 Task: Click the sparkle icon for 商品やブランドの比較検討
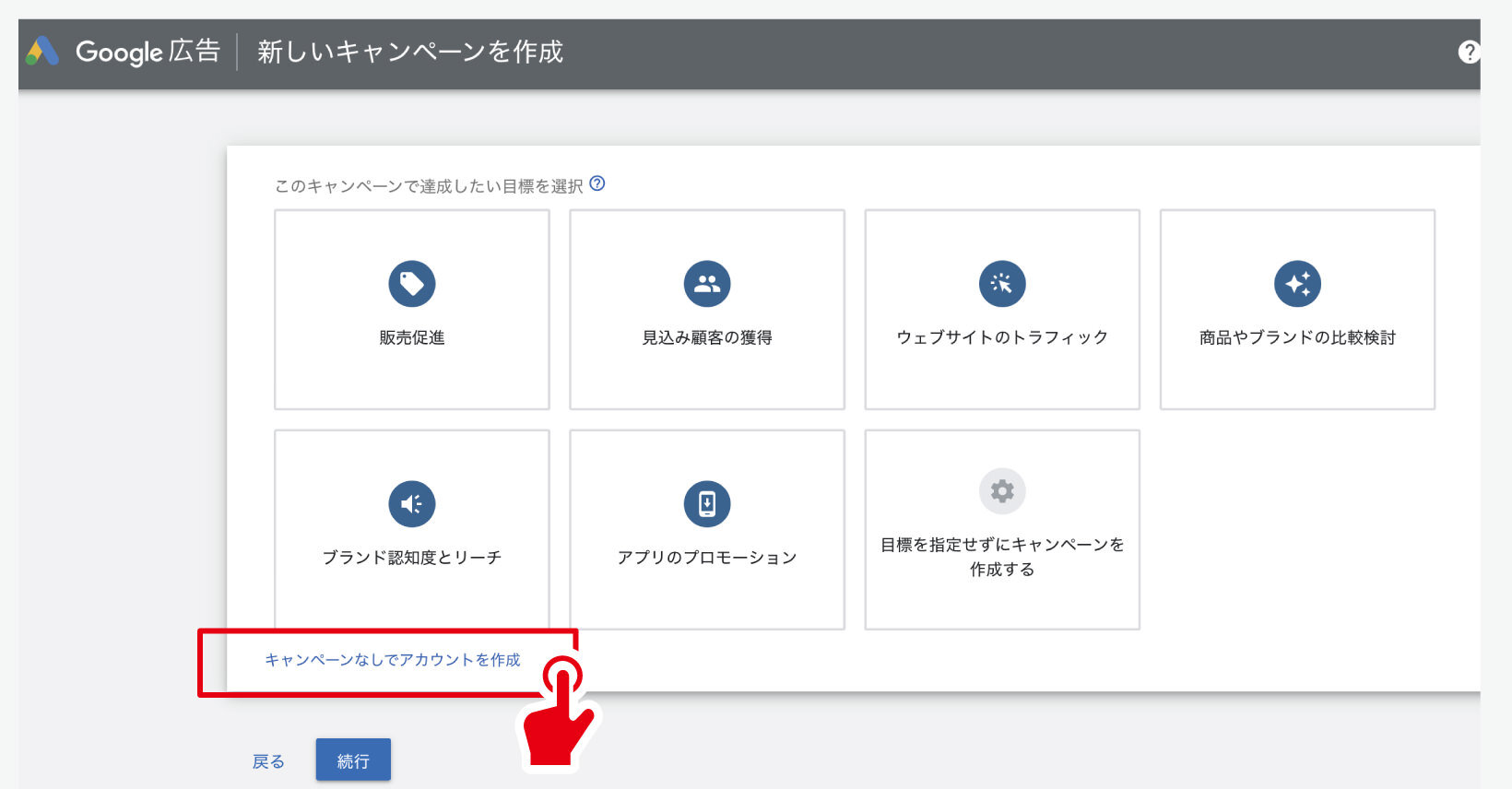pos(1297,284)
